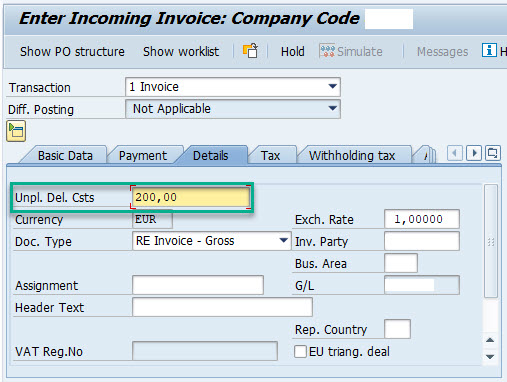
Task: Click Show worklist button
Action: (x=181, y=52)
